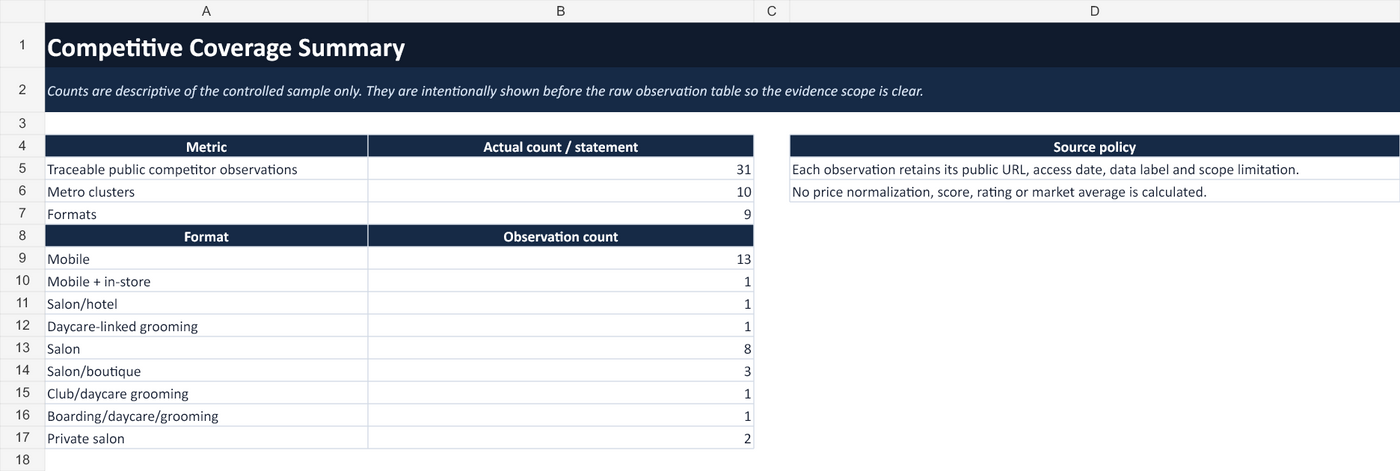The height and width of the screenshot is (471, 1400).
Task: Select the cell showing count 31
Action: pos(560,169)
